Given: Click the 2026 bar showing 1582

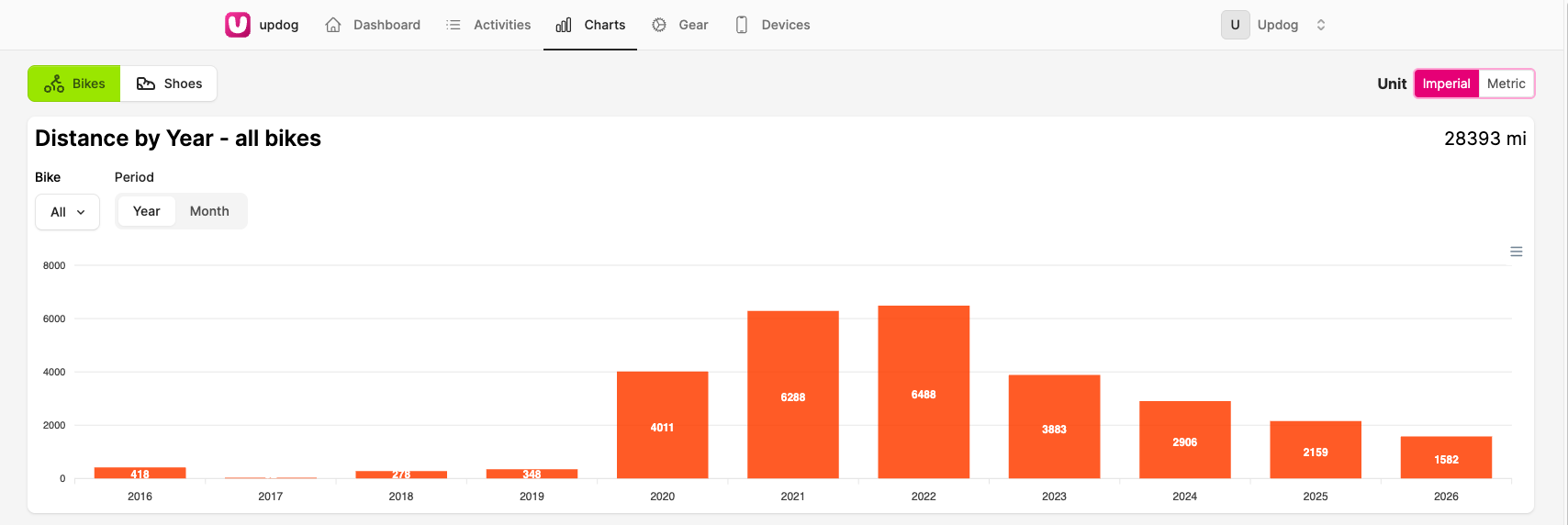Looking at the screenshot, I should pos(1446,457).
